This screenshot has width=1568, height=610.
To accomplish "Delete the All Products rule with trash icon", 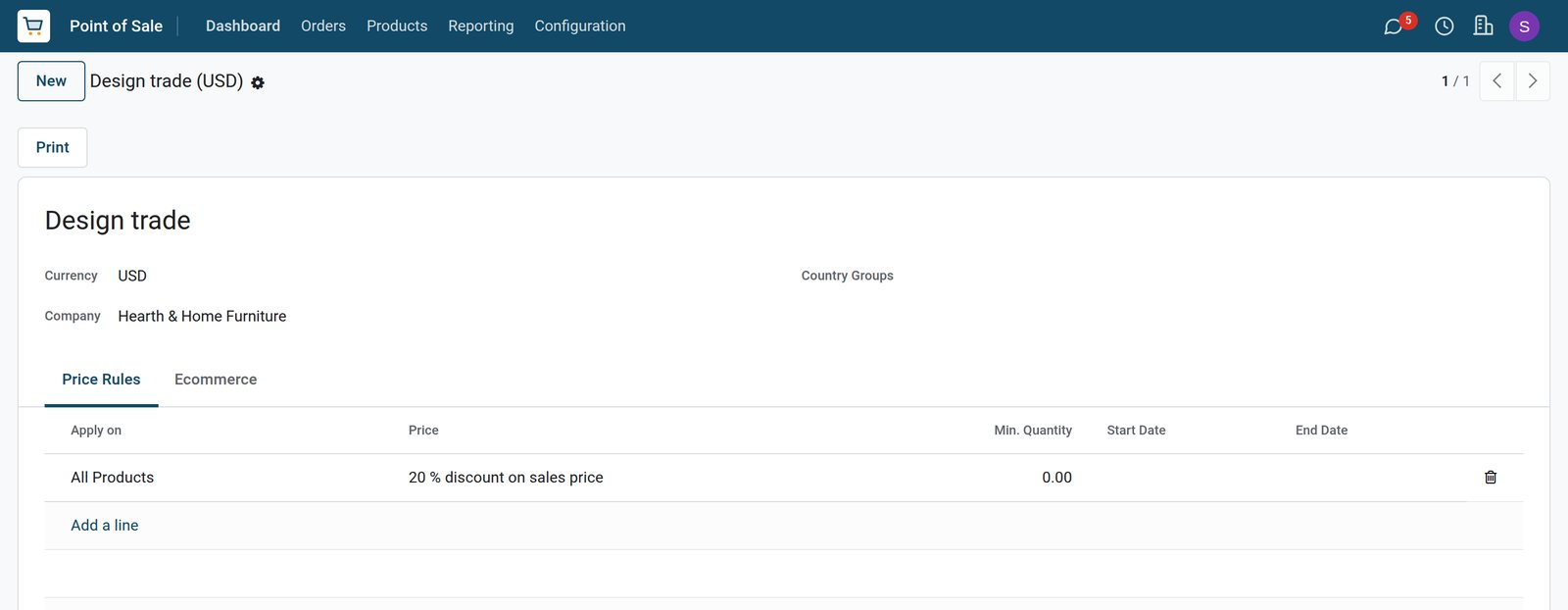I will coord(1491,478).
